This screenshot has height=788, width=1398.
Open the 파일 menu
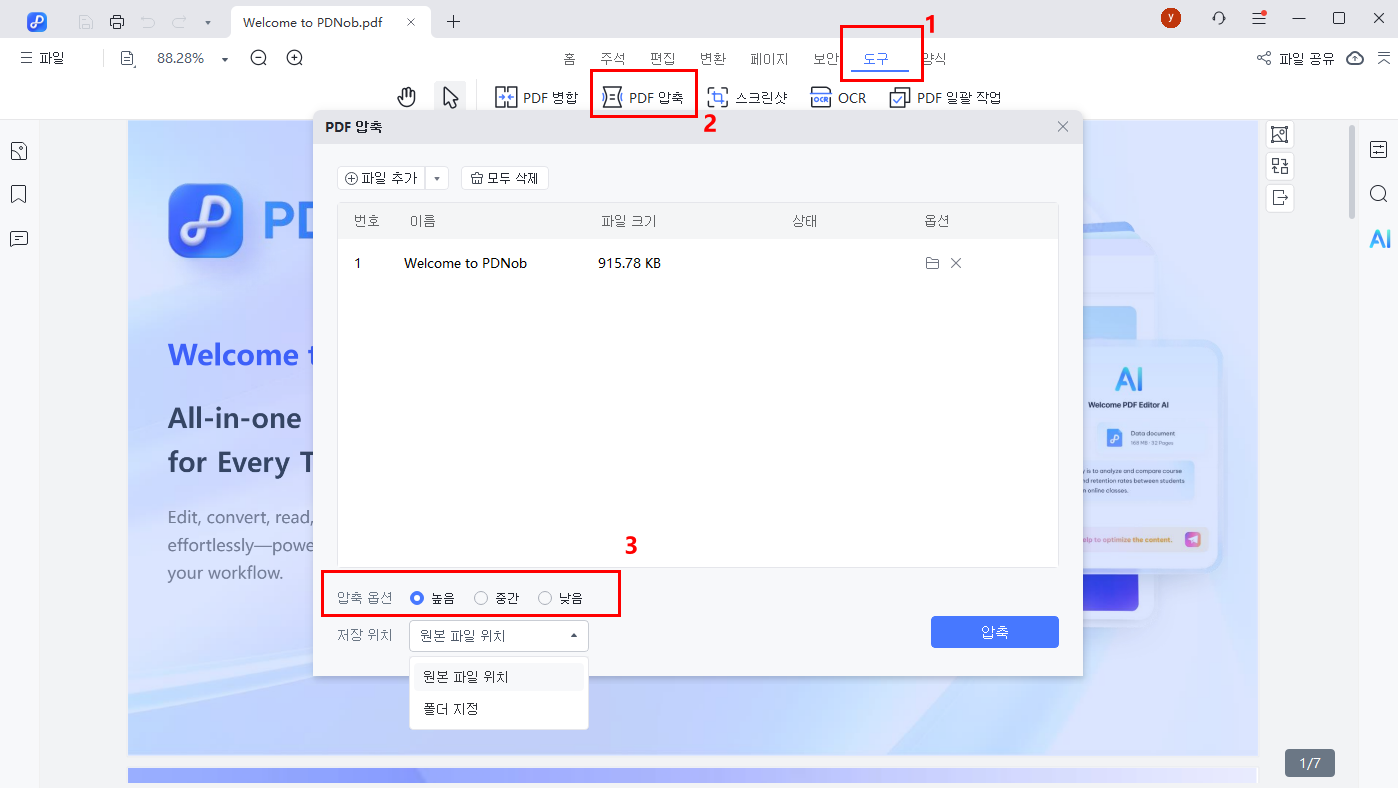point(43,58)
